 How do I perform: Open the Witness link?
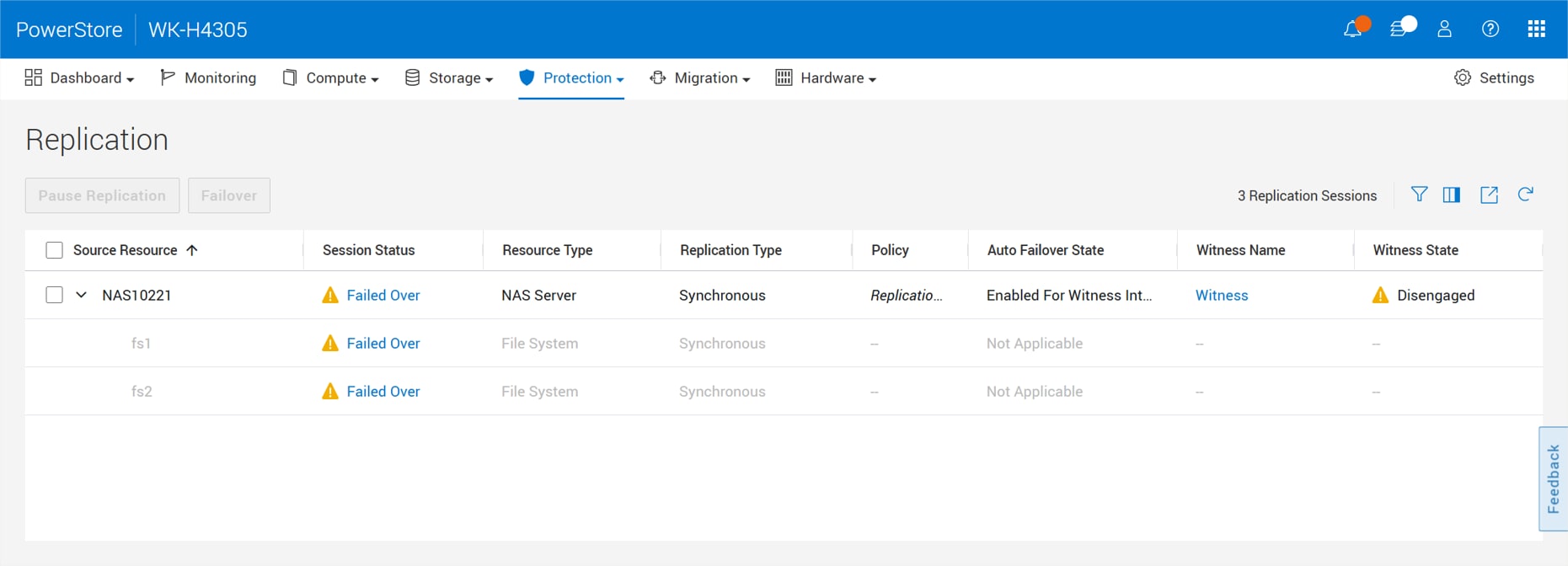click(1222, 295)
